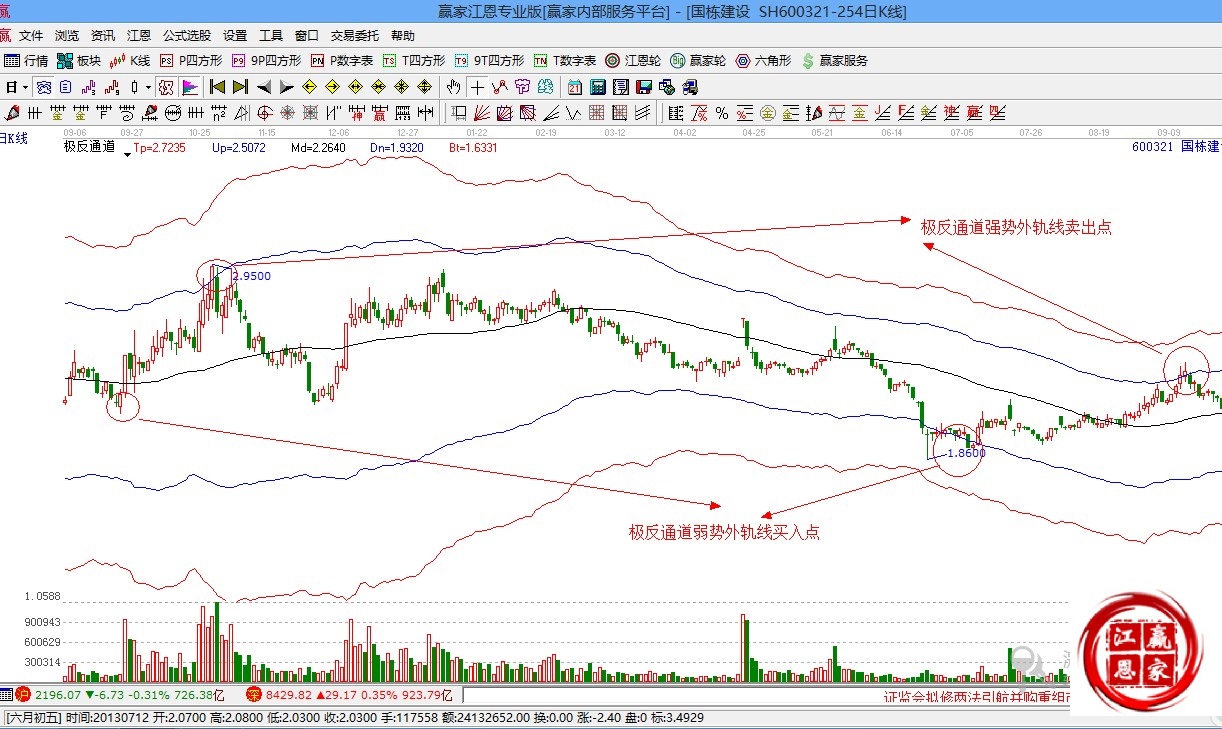The image size is (1222, 729).
Task: Launch the 江恩轮 Gann wheel
Action: tap(634, 61)
